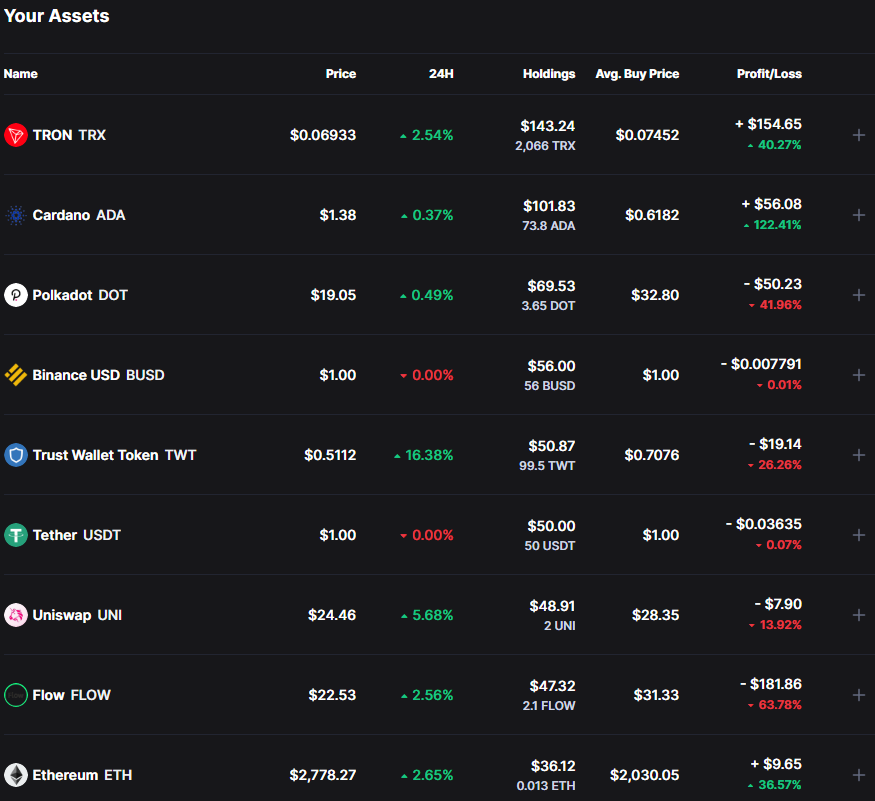
Task: Click the Cardano coin logo icon
Action: [x=15, y=215]
